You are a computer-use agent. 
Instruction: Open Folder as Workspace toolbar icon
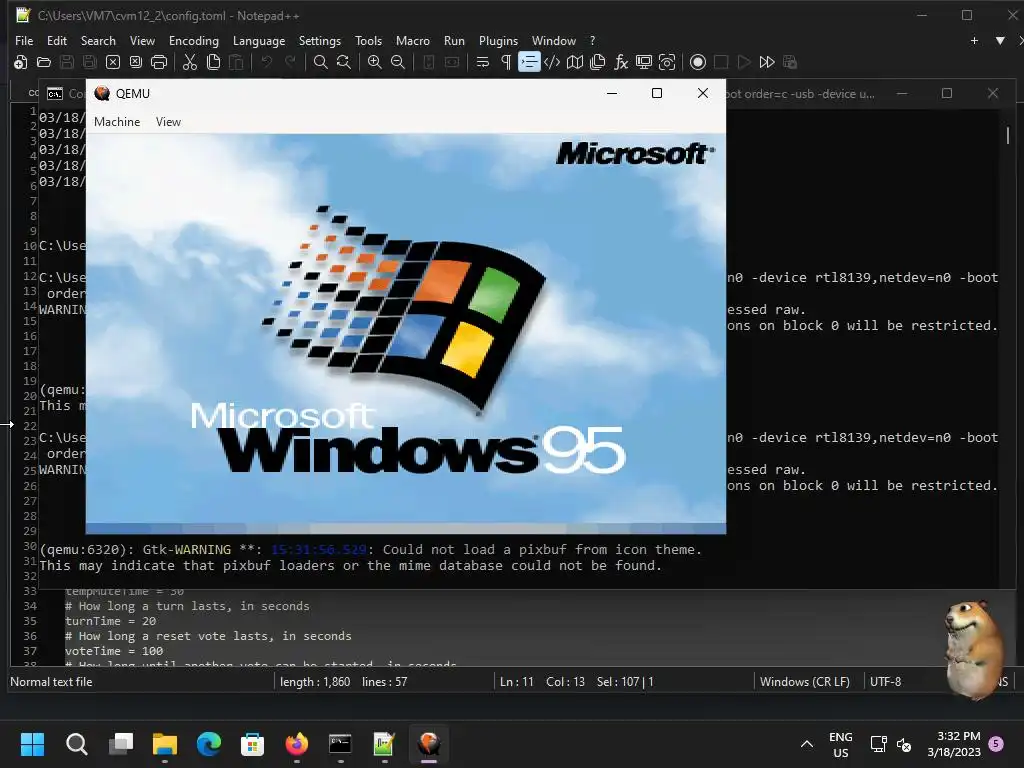(x=644, y=62)
